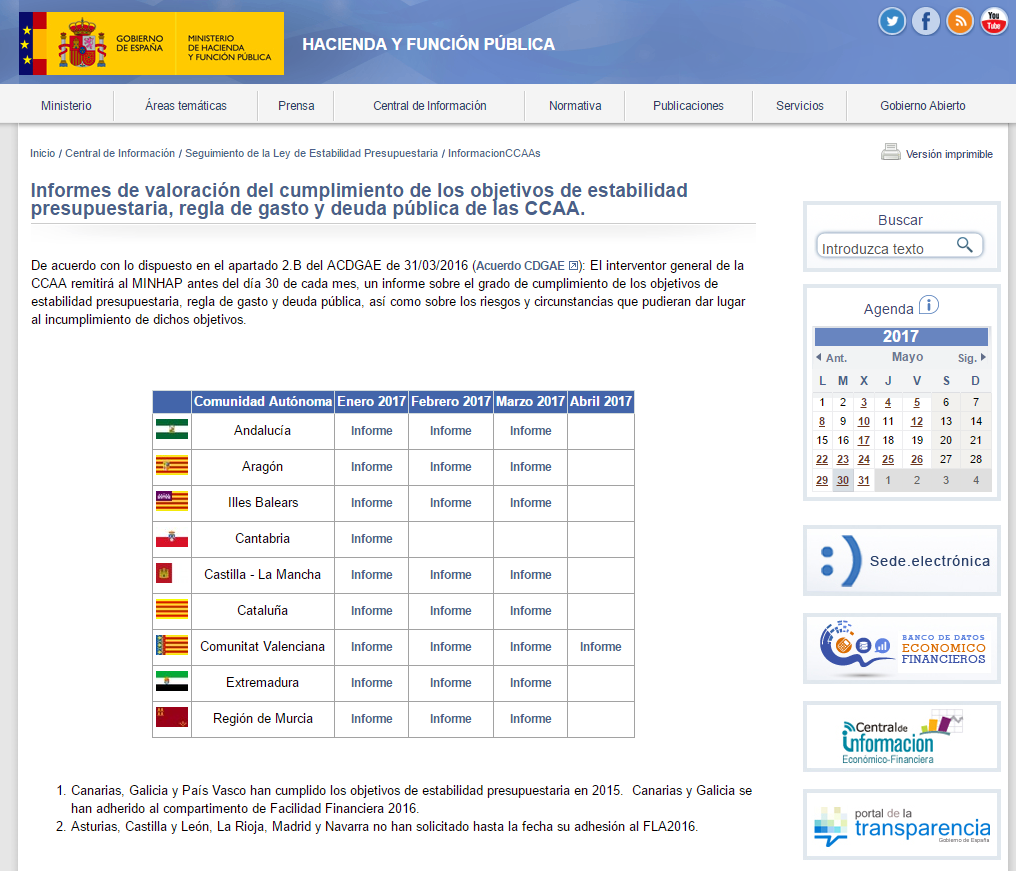Open the Facebook social icon
The width and height of the screenshot is (1016, 871).
(x=926, y=21)
